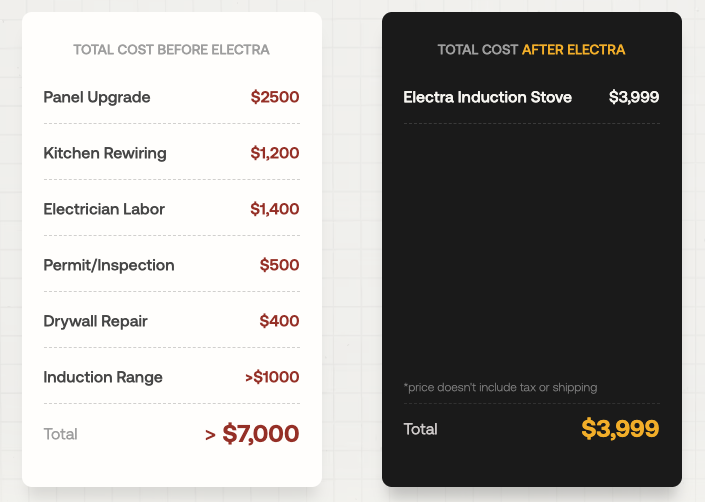
Task: Select the Kitchen Rewiring row label
Action: tap(105, 153)
